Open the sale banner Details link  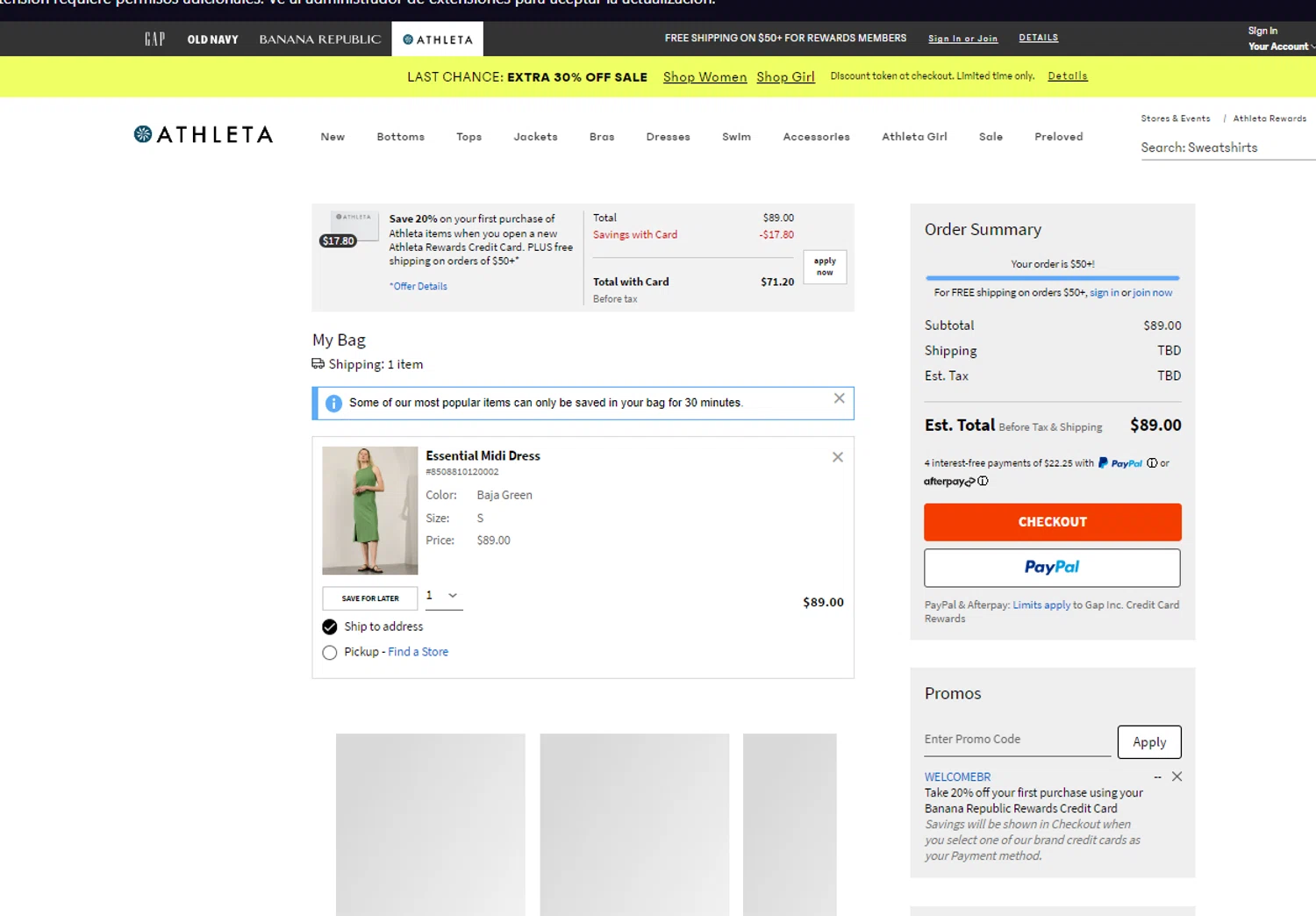[x=1068, y=76]
